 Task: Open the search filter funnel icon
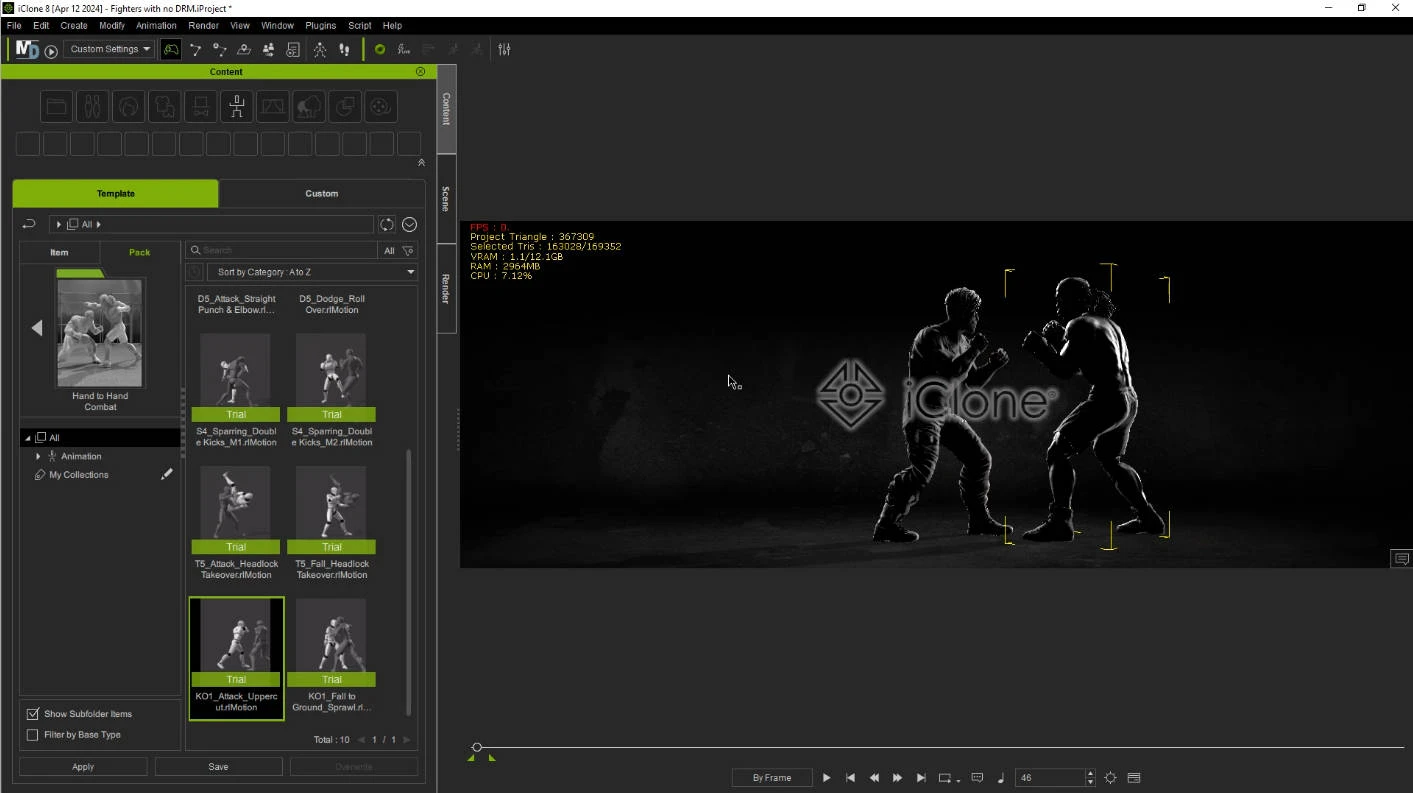pyautogui.click(x=408, y=251)
